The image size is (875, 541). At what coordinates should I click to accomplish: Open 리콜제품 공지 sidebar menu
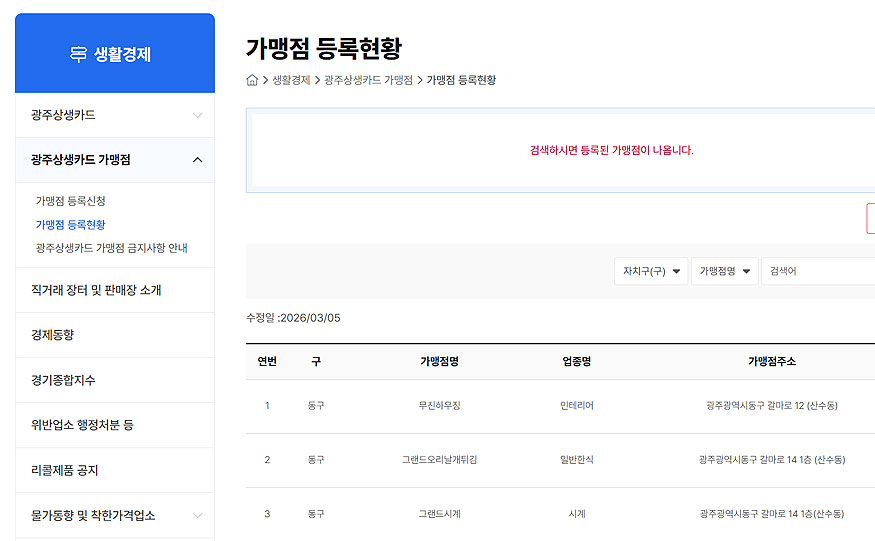click(x=115, y=470)
